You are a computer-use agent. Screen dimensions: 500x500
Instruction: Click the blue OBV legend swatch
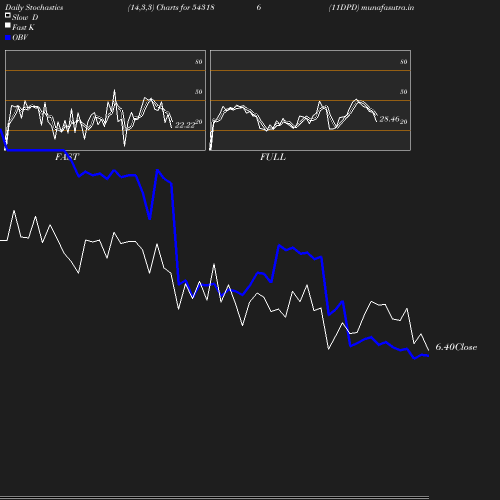[x=8, y=38]
